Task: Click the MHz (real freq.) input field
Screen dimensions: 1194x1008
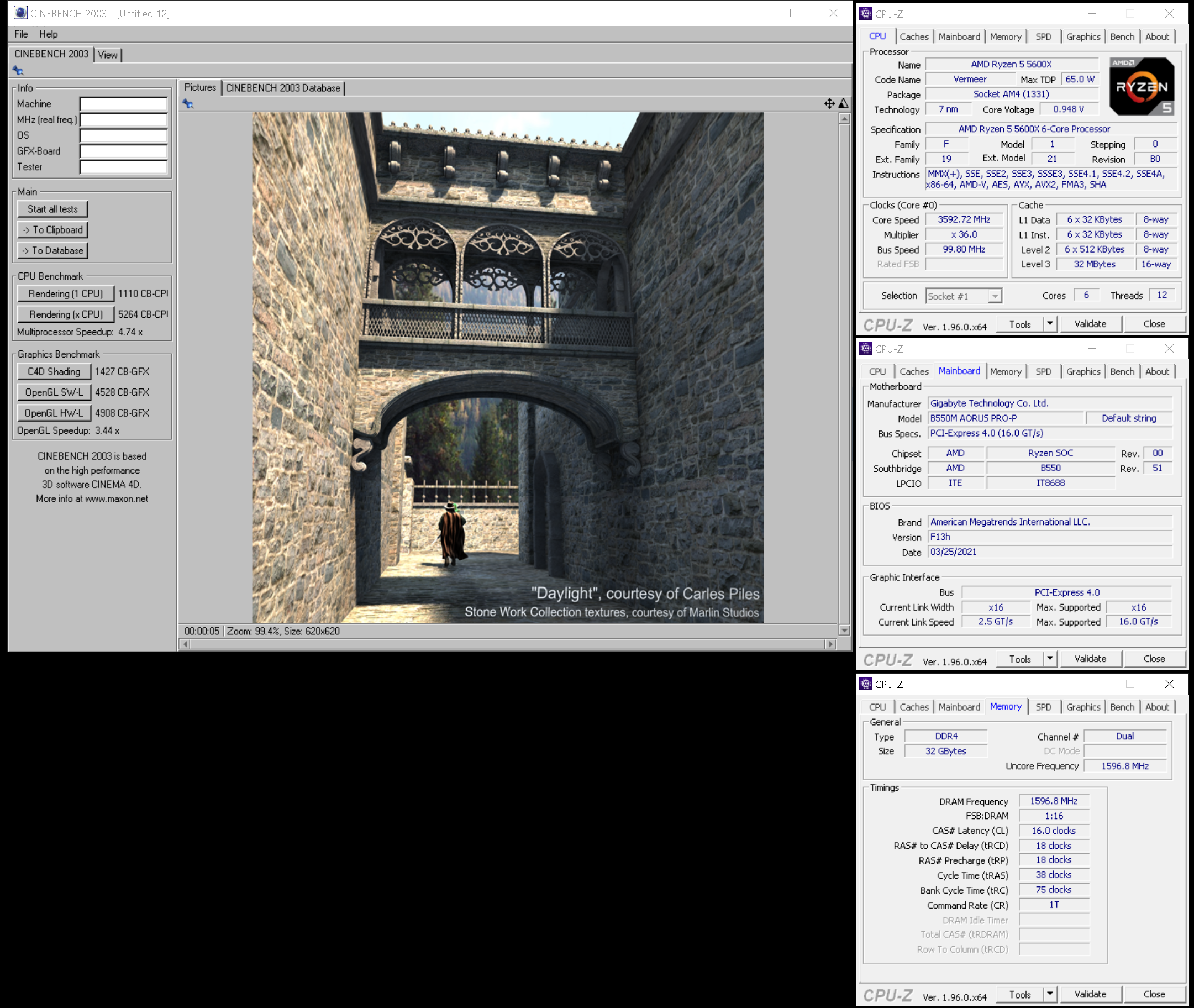Action: click(x=123, y=119)
